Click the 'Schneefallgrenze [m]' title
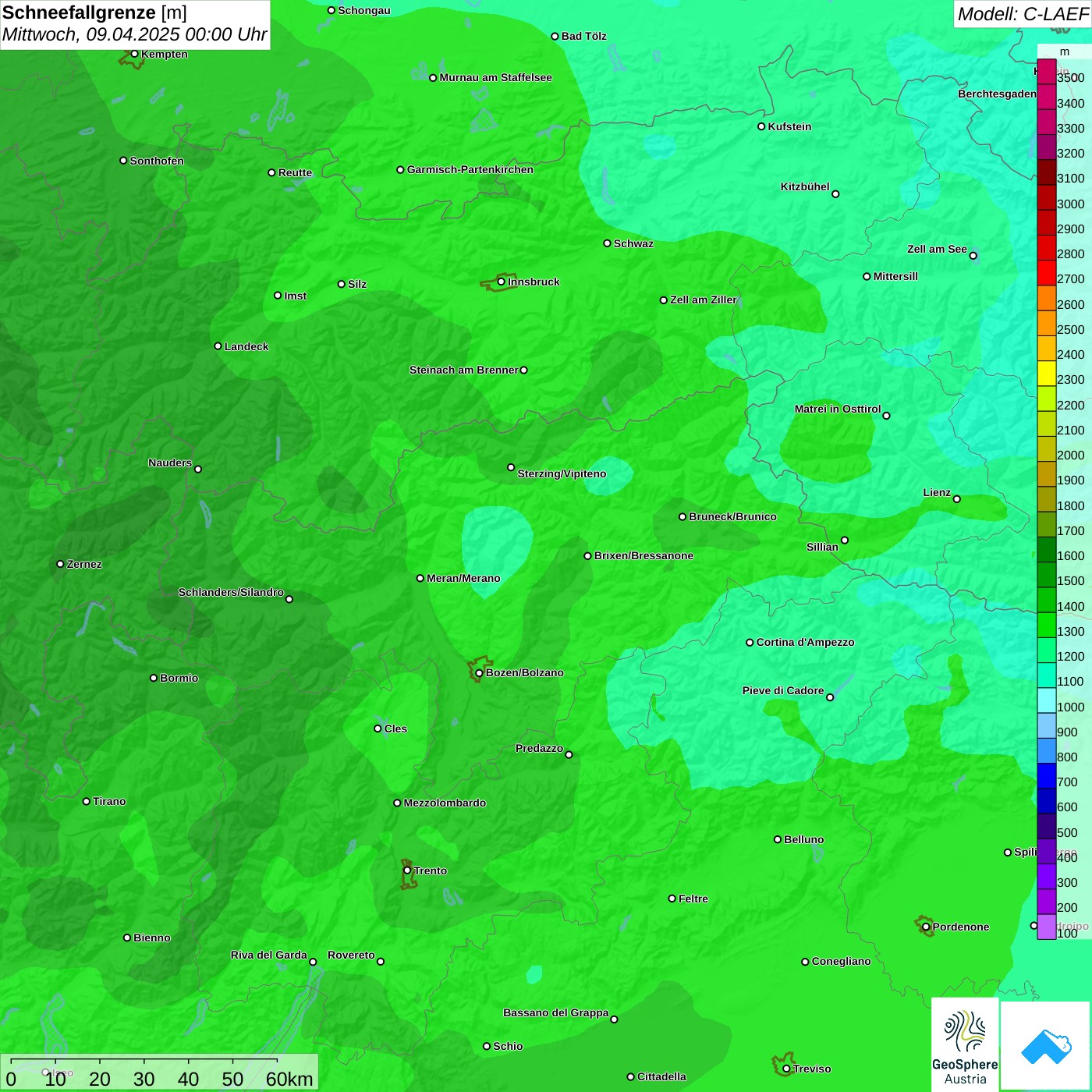Image resolution: width=1092 pixels, height=1092 pixels. (94, 12)
